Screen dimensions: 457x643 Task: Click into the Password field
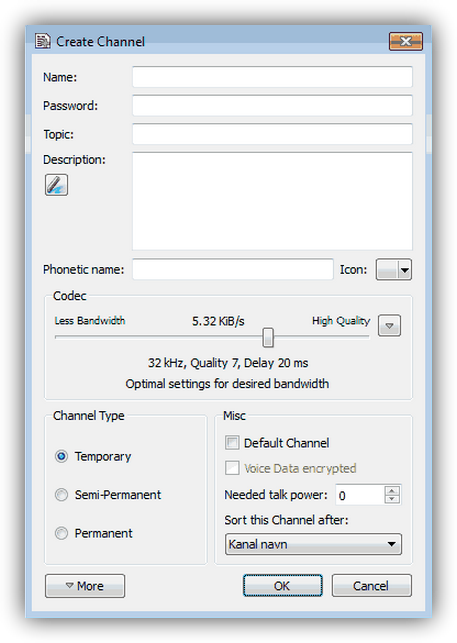click(272, 106)
